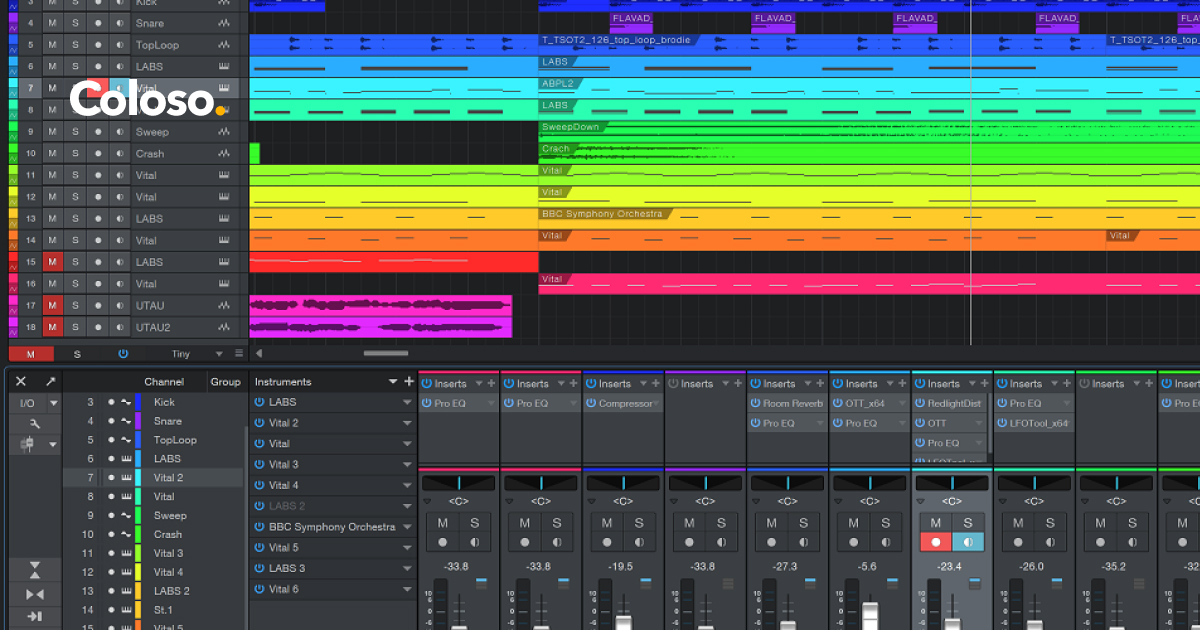Unmute track 17 UTAU
This screenshot has height=630, width=1200.
(x=52, y=306)
